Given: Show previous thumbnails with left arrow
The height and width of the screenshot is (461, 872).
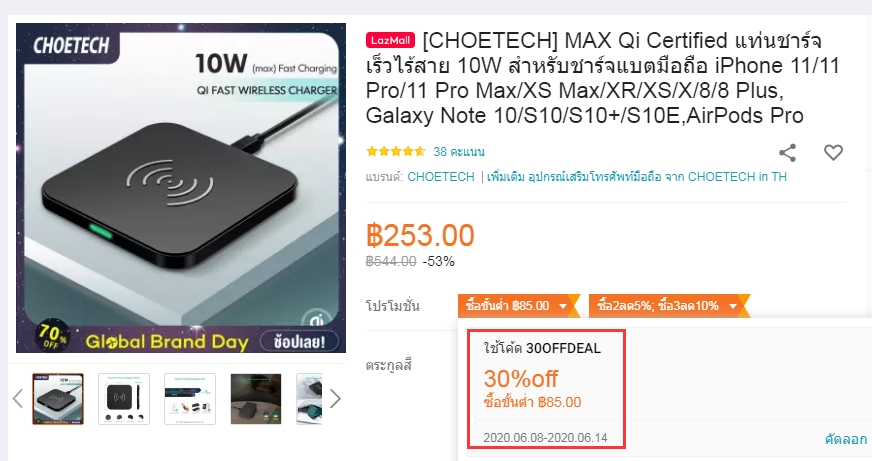Looking at the screenshot, I should coord(17,398).
